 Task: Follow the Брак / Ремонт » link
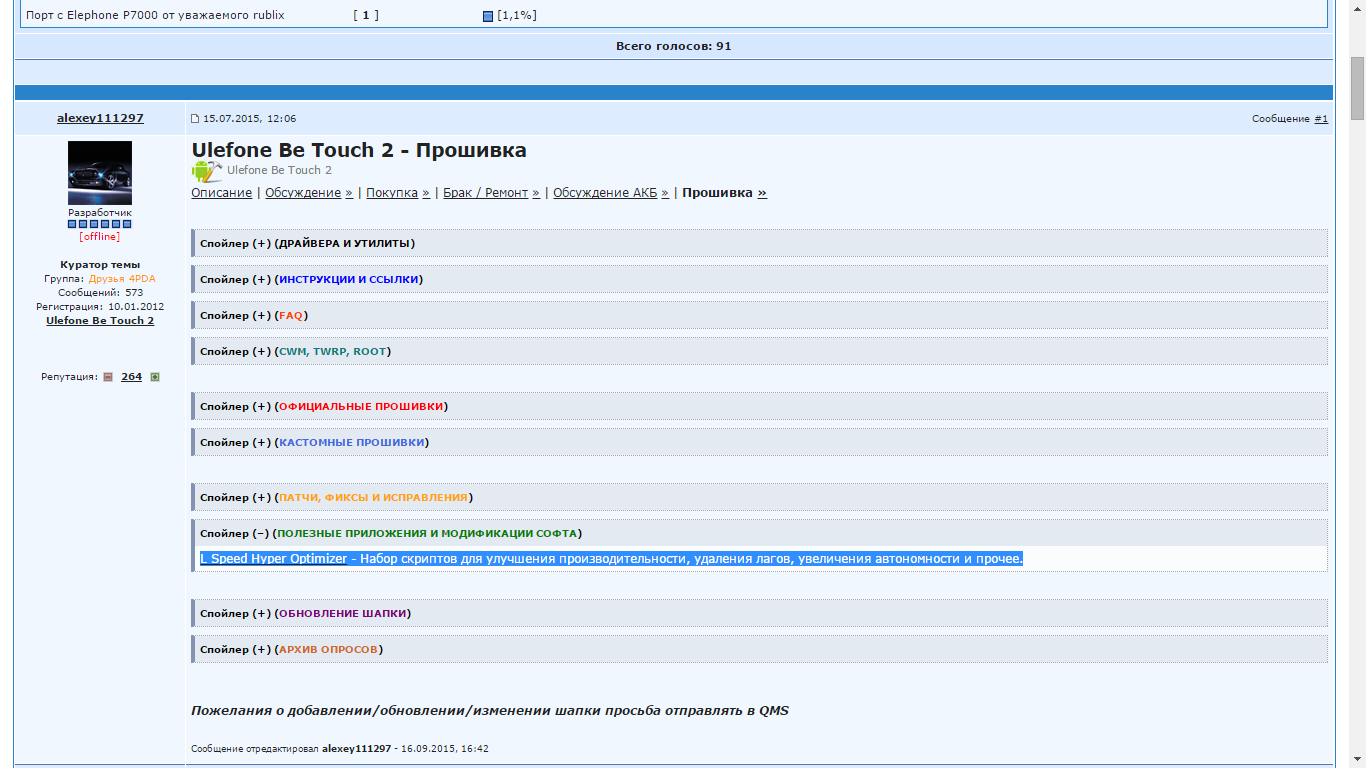491,193
